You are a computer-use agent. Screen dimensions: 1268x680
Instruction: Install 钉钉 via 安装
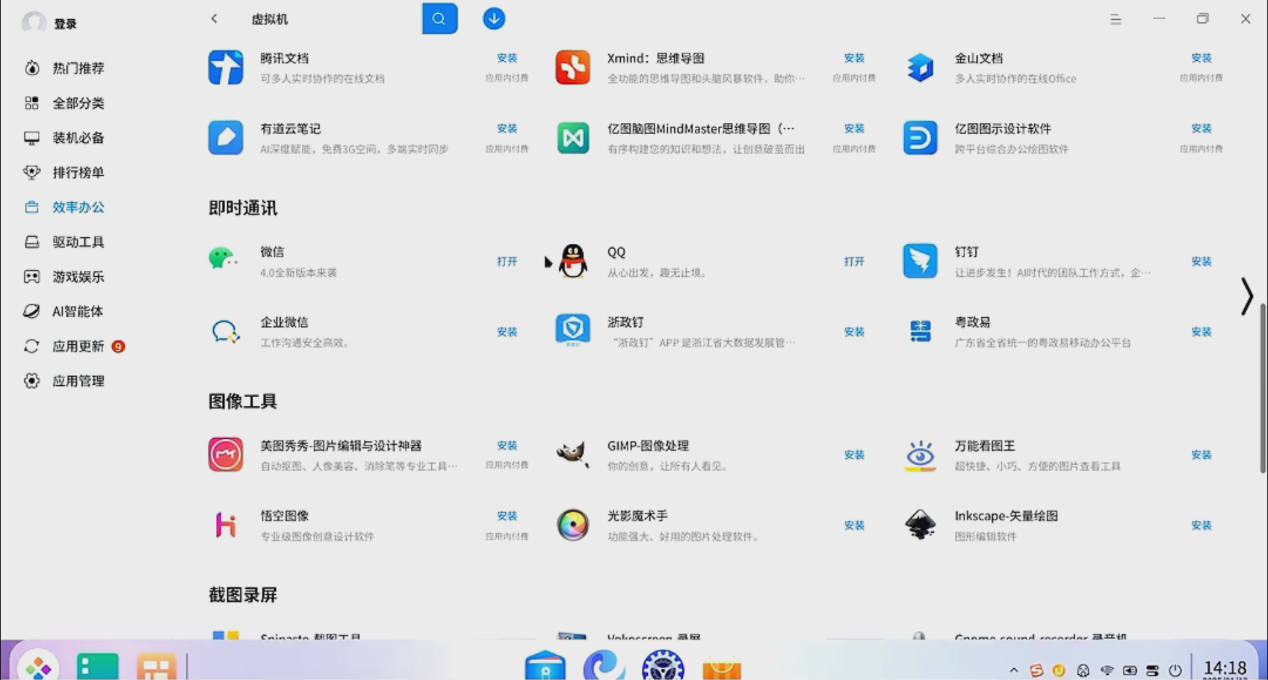[1201, 261]
